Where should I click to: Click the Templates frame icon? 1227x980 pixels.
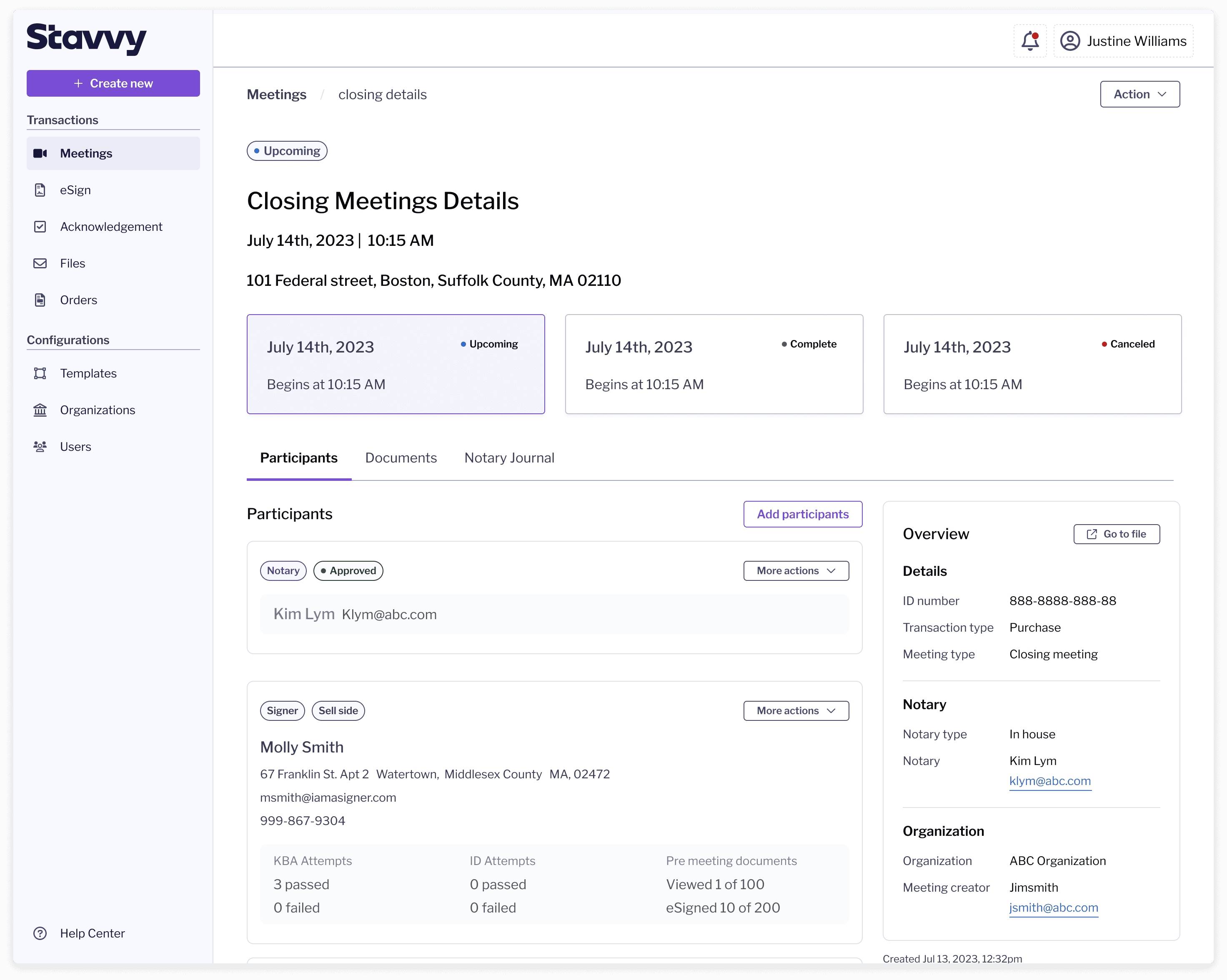coord(40,373)
